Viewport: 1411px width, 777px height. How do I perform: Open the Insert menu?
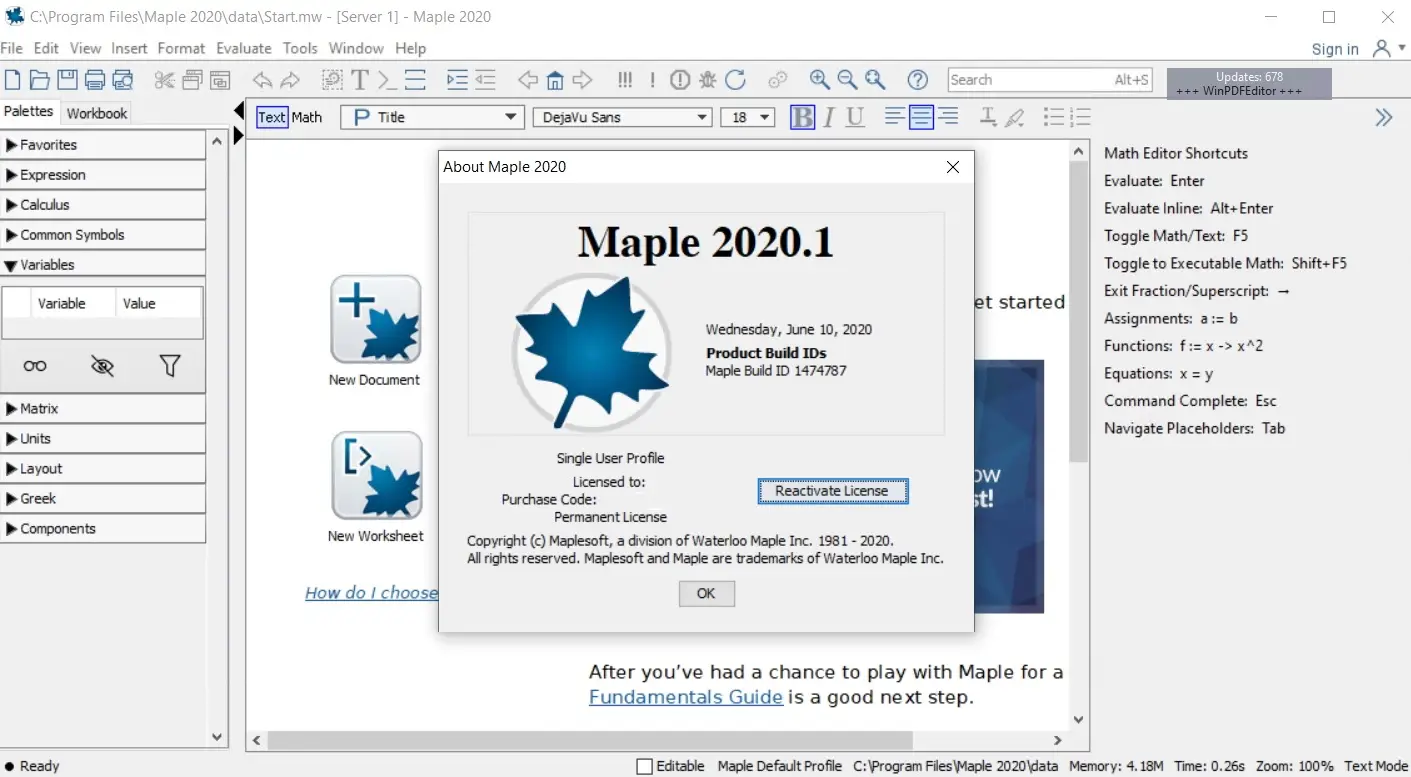click(x=129, y=48)
